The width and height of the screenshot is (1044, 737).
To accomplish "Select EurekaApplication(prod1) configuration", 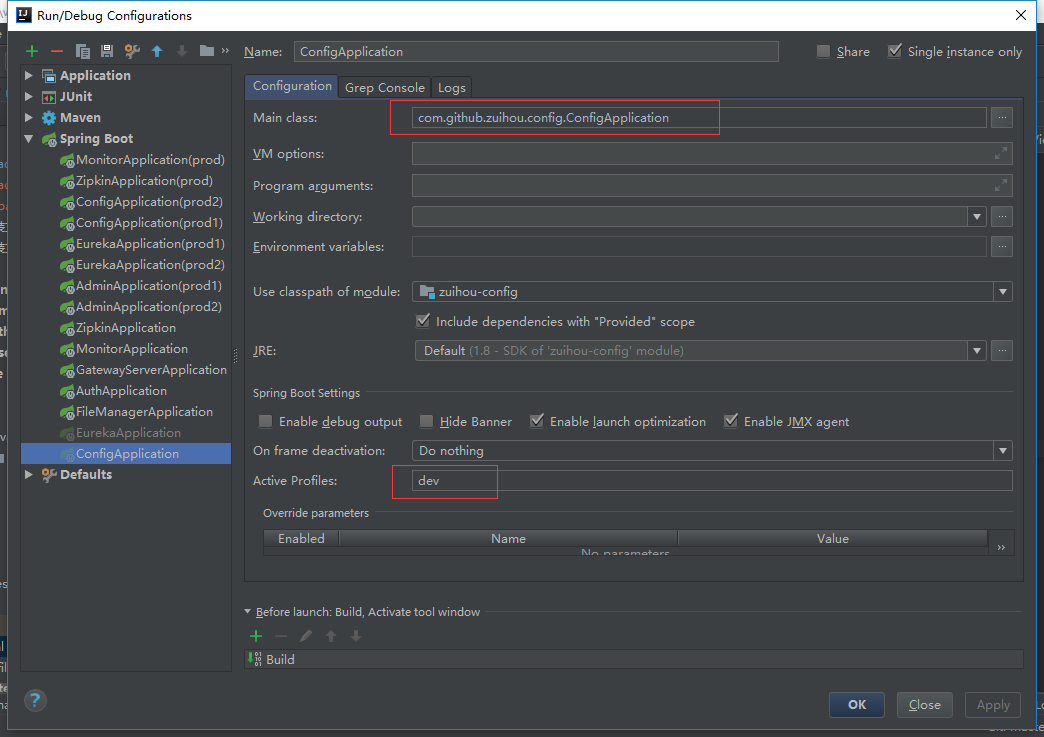I will pyautogui.click(x=150, y=244).
